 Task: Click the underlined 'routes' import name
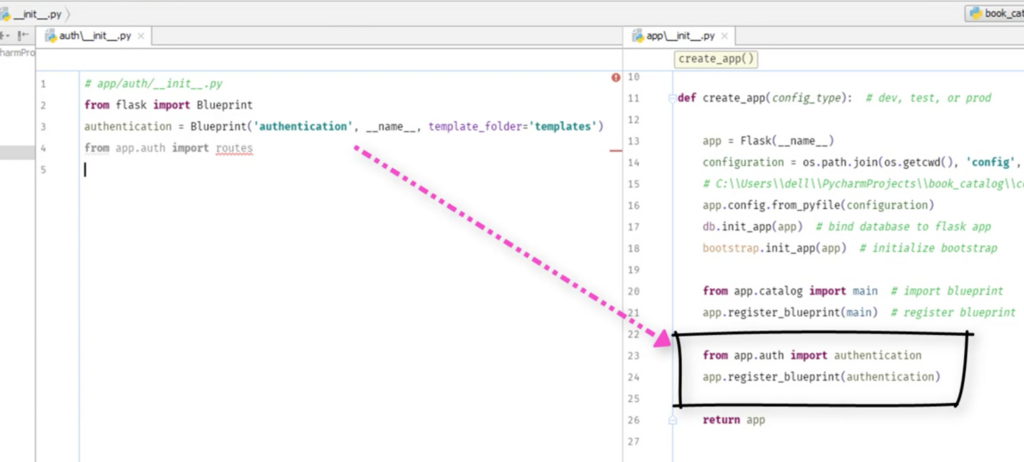tap(234, 148)
